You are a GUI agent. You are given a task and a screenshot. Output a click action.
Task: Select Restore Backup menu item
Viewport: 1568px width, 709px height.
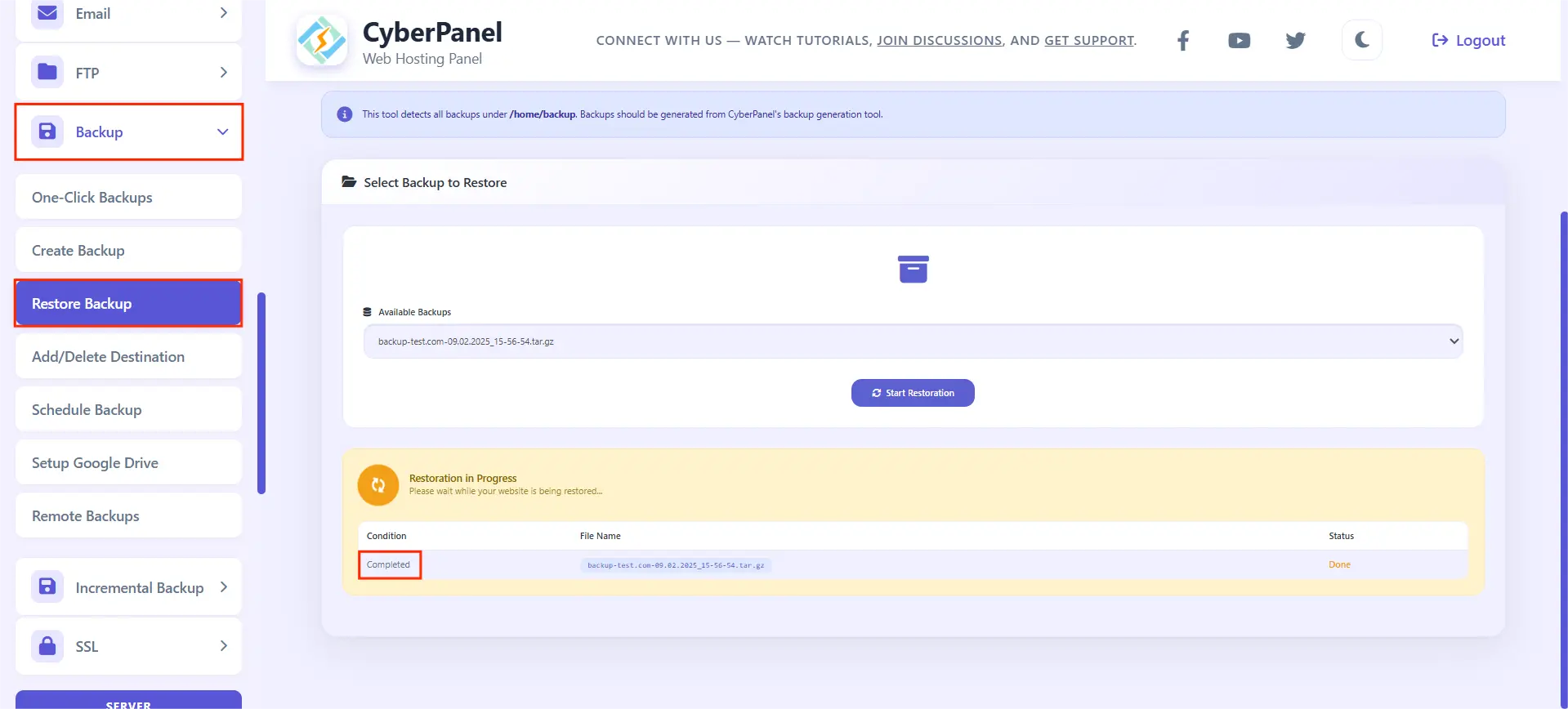[128, 303]
